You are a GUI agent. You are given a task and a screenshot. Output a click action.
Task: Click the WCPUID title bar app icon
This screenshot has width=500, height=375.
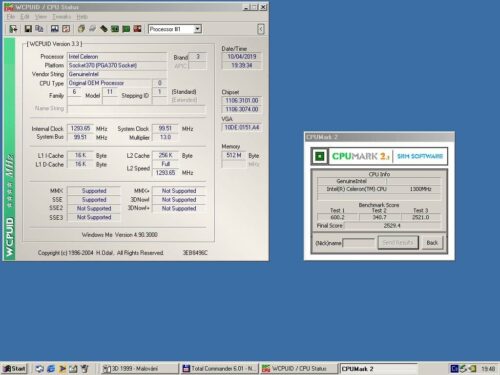(8, 7)
